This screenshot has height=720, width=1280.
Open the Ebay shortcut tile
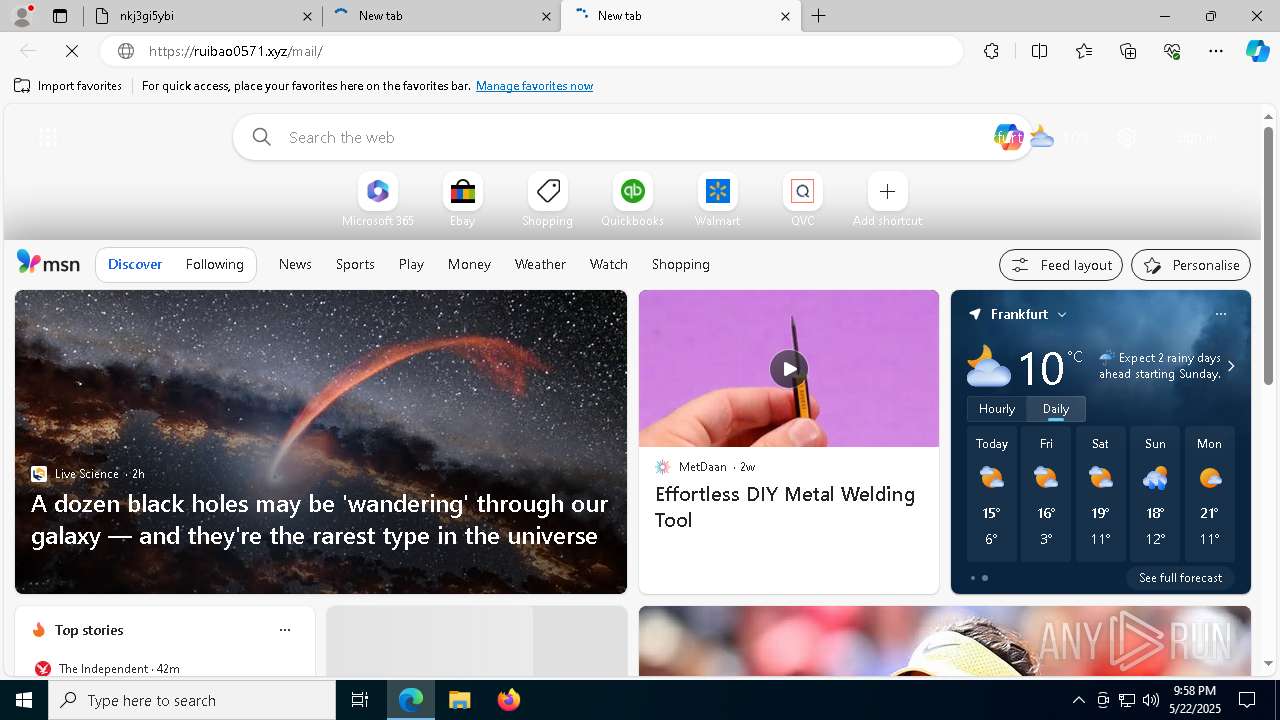pyautogui.click(x=462, y=200)
